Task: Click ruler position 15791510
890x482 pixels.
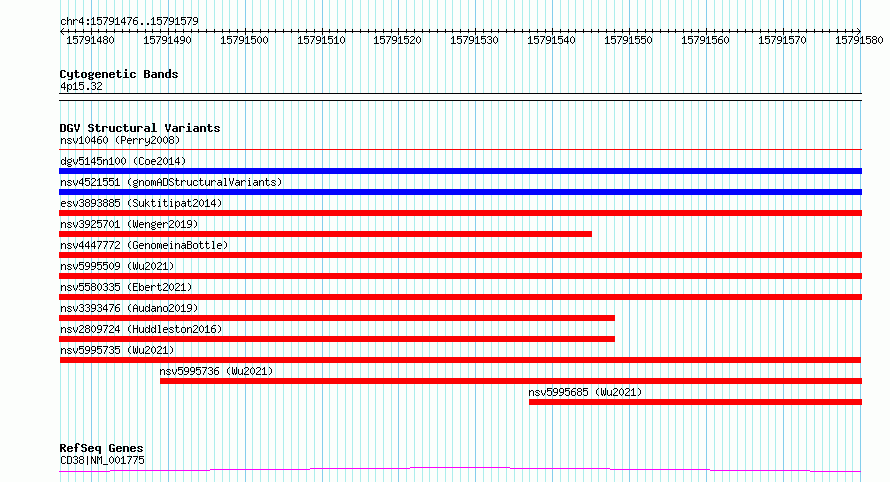Action: [x=321, y=40]
